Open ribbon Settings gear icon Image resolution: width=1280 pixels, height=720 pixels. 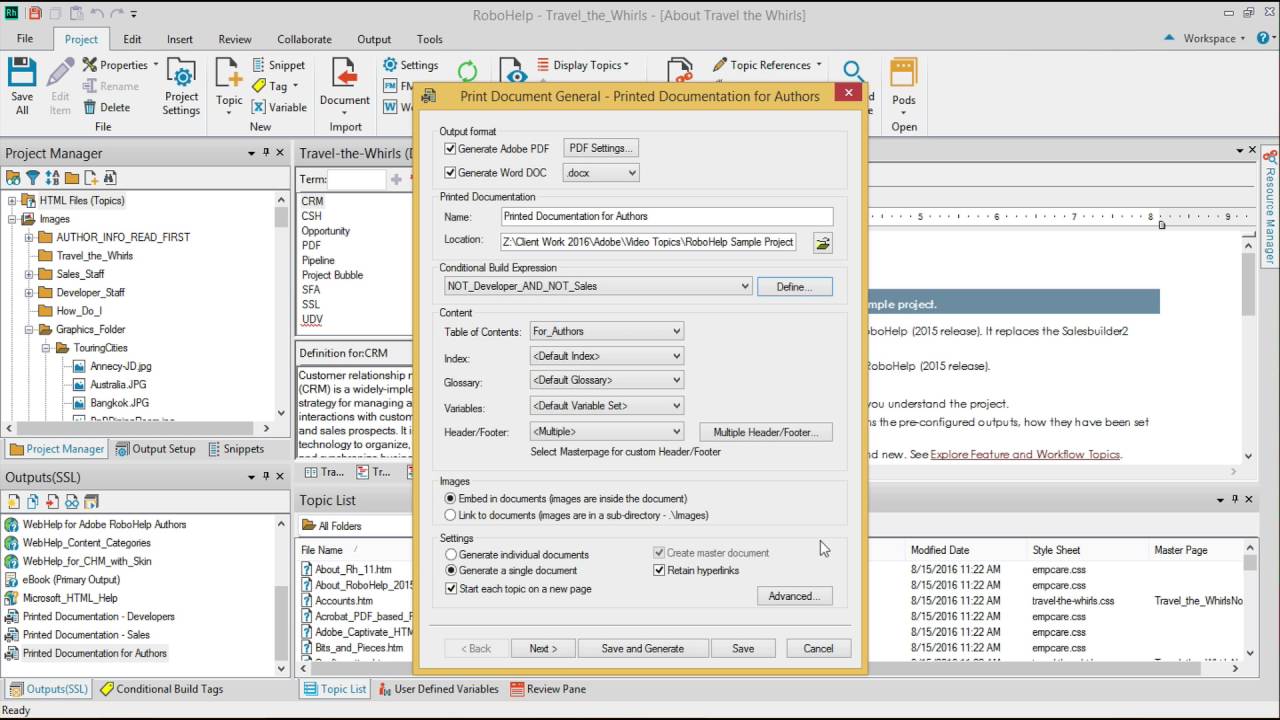(390, 65)
